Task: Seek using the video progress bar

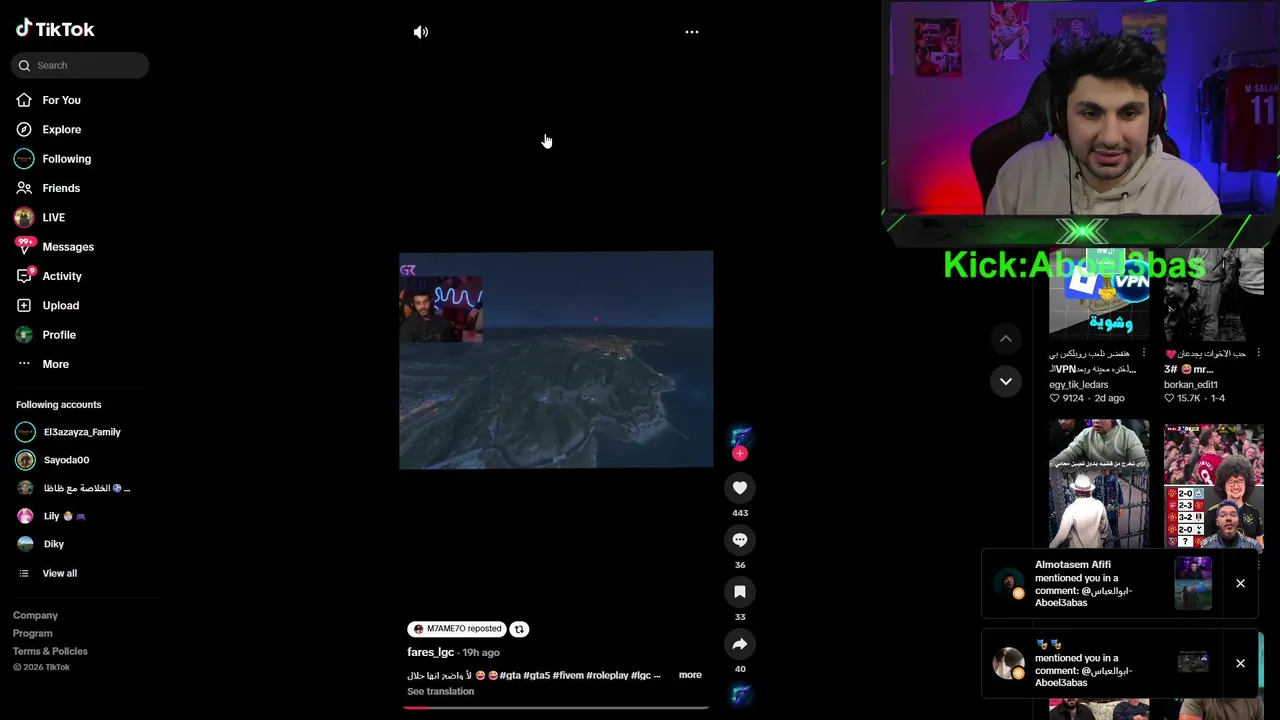Action: [x=556, y=707]
